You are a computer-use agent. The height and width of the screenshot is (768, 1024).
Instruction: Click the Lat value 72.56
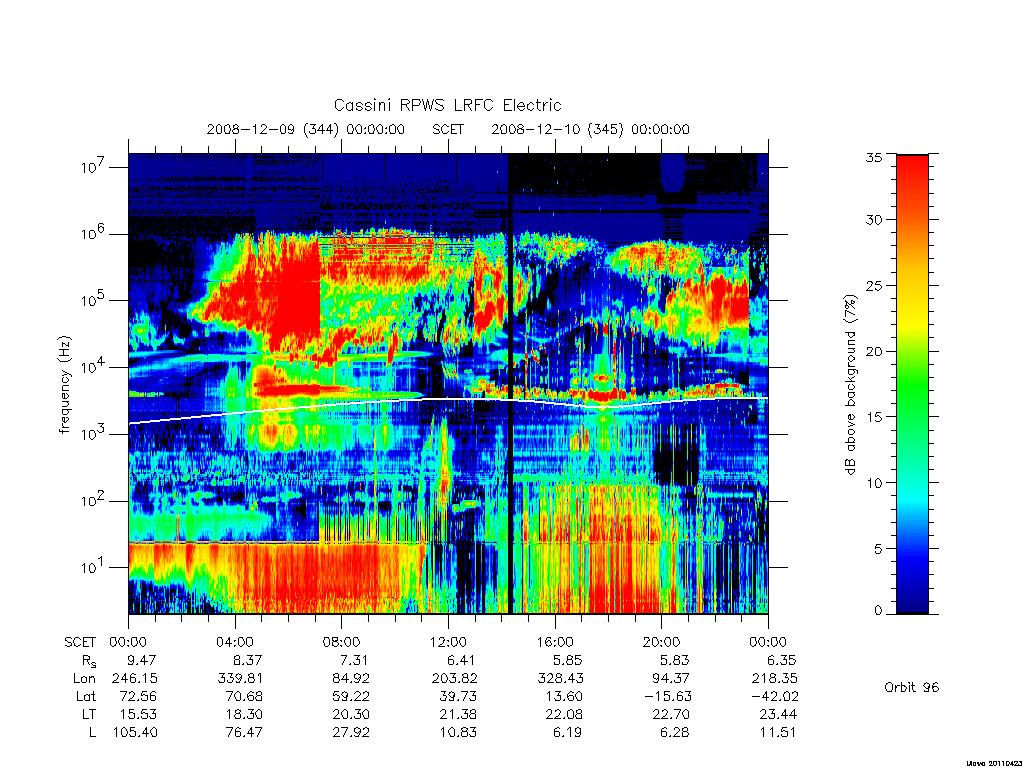tap(138, 696)
